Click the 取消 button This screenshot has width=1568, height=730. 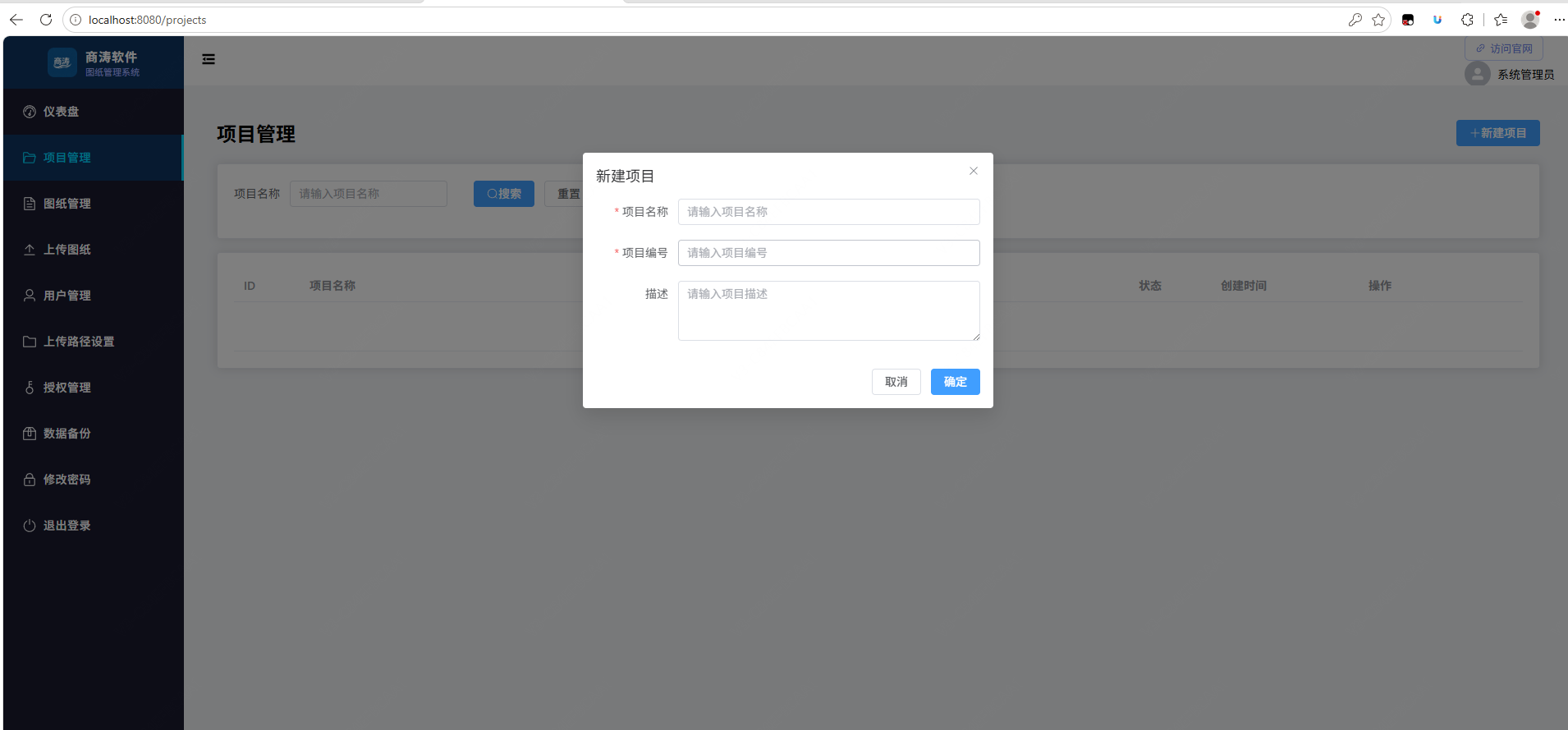896,382
